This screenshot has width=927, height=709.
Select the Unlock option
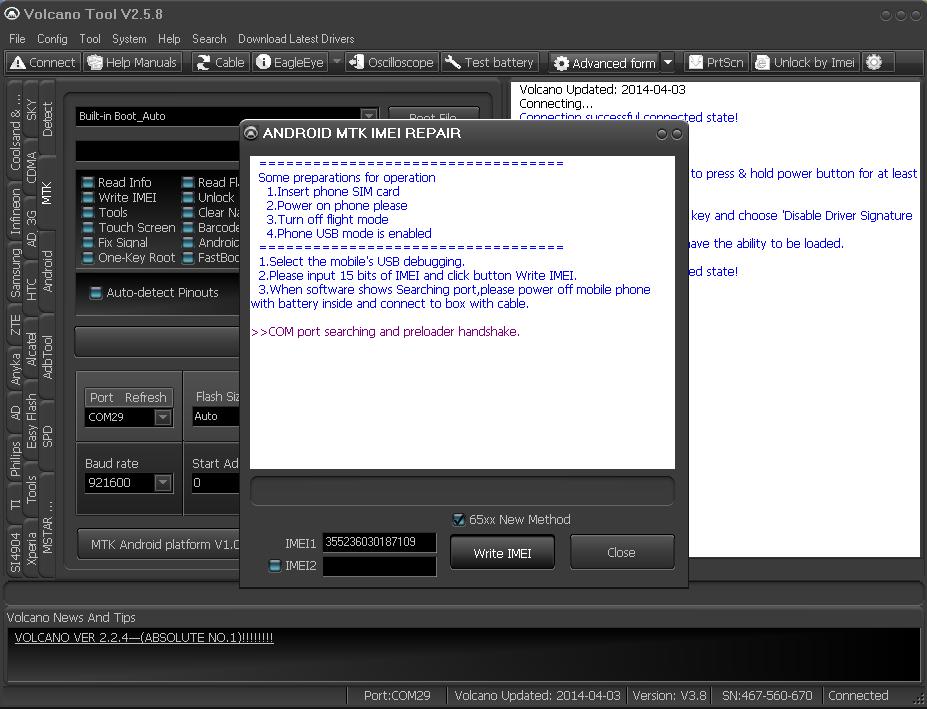point(209,198)
